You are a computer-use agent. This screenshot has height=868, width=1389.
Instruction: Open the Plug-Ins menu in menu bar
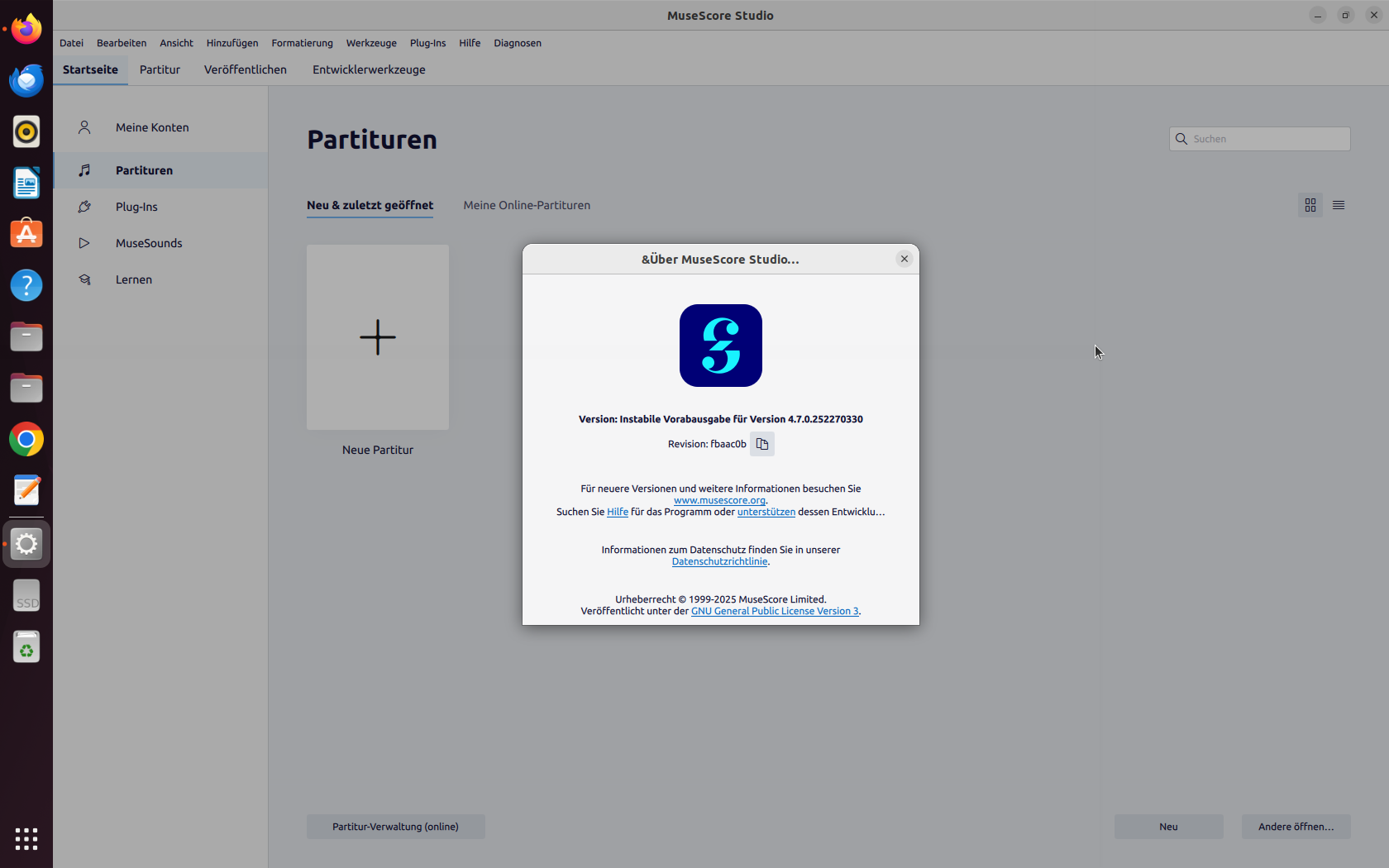(427, 43)
